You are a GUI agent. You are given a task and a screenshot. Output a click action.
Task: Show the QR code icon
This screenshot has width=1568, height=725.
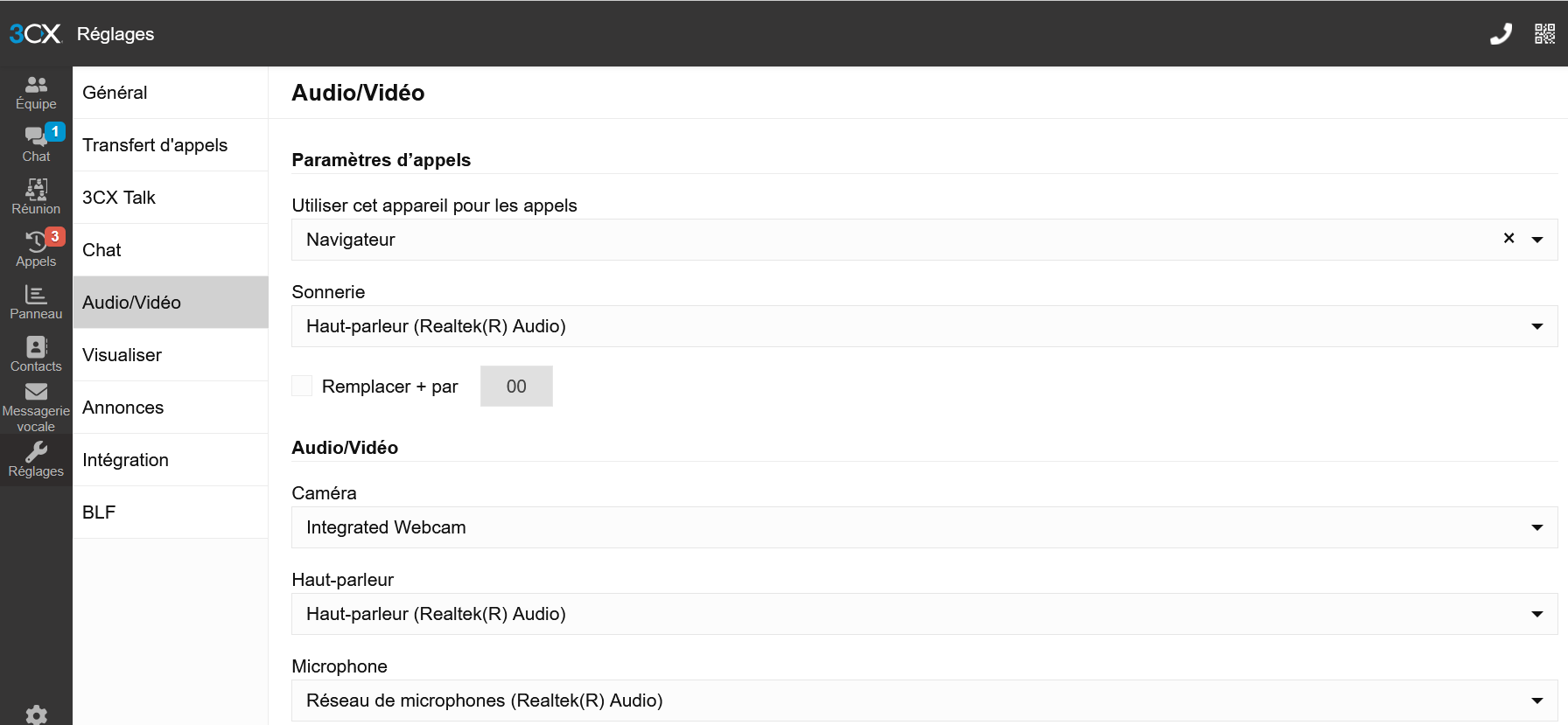coord(1544,34)
